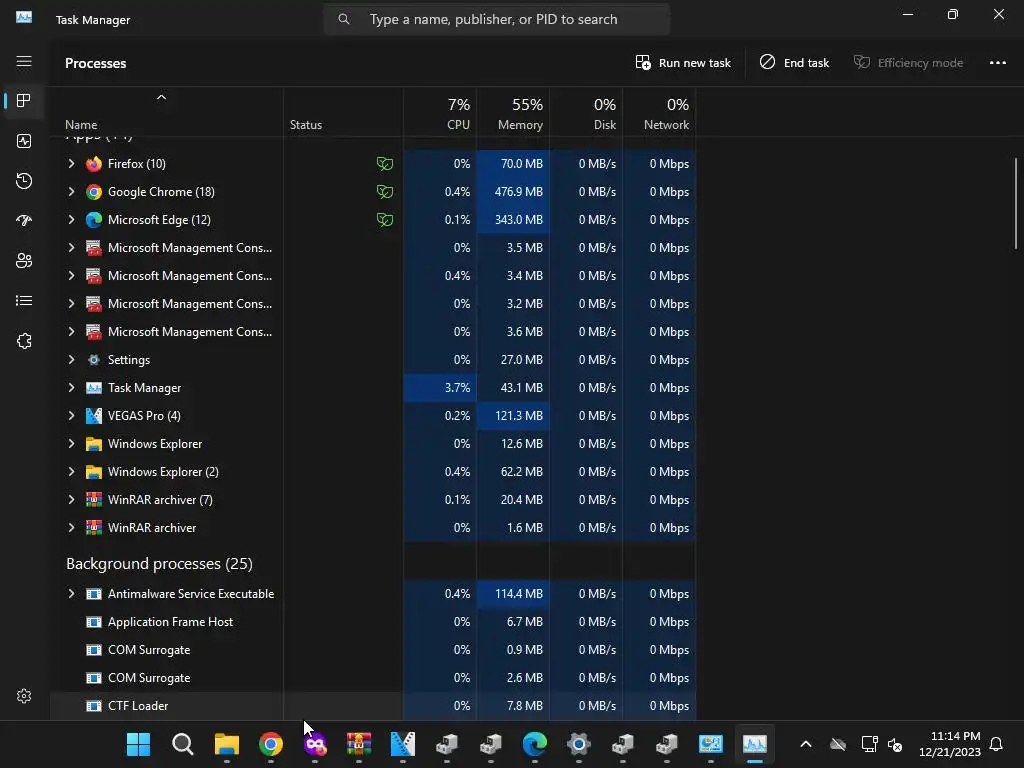Click the WinRAR archiver (7) icon
This screenshot has height=768, width=1024.
(94, 500)
